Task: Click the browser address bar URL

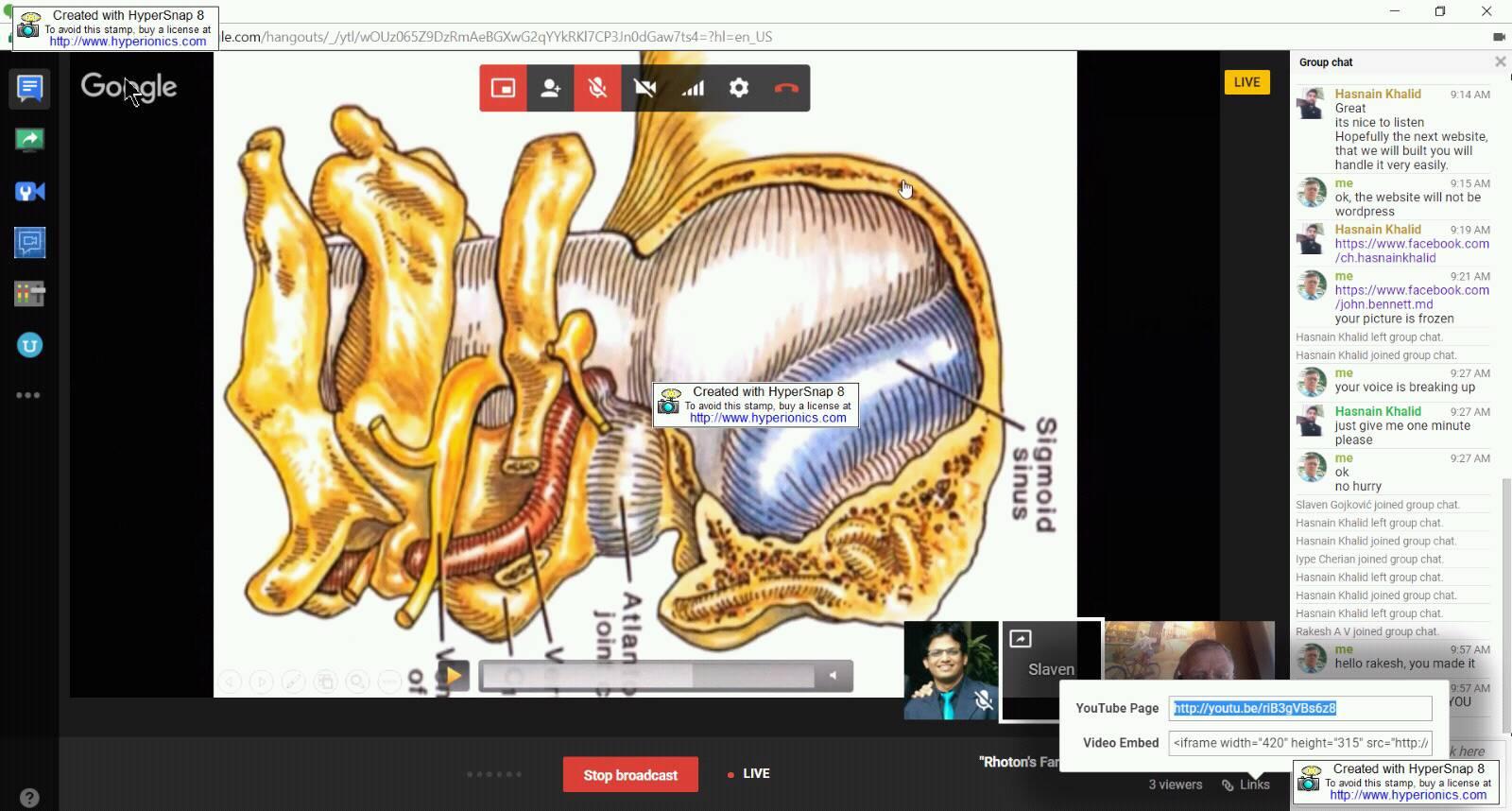Action: [496, 37]
